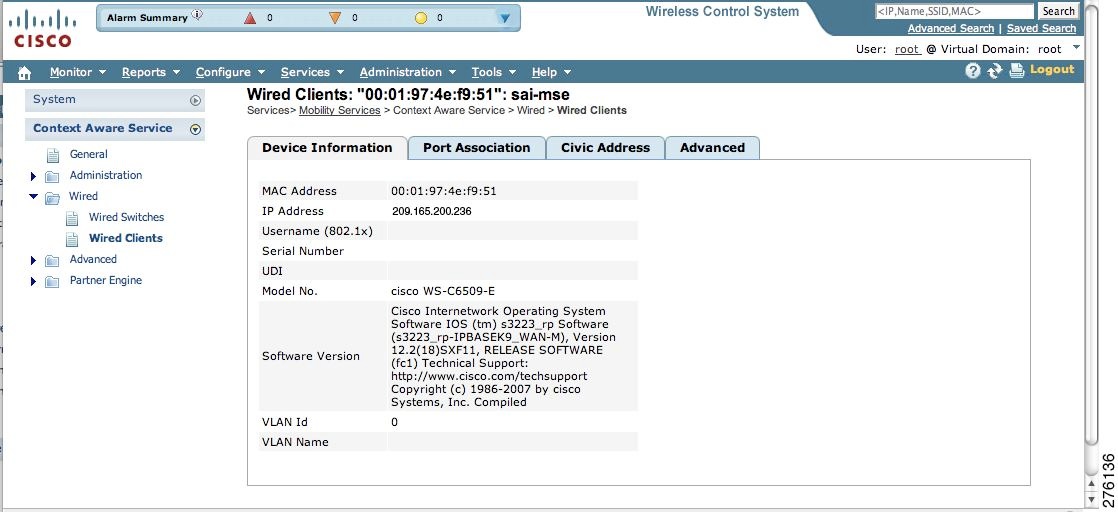Focus the IP, Name, SSID, MAC search field
The width and height of the screenshot is (1118, 512).
click(x=954, y=11)
